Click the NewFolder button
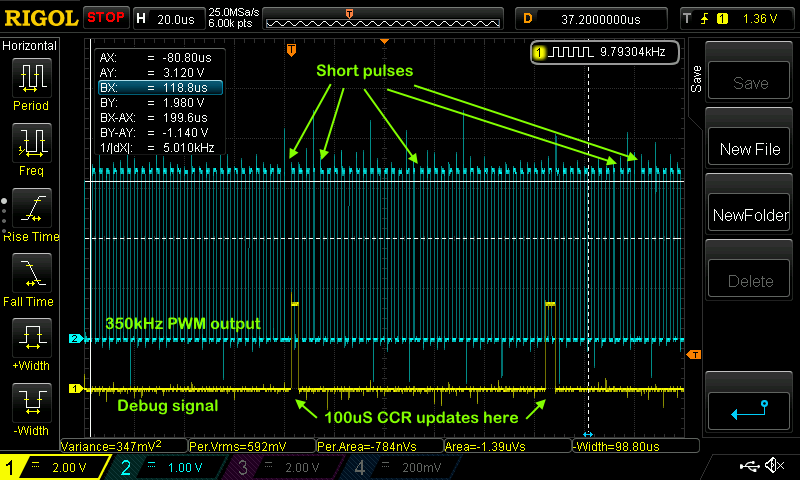 pos(750,212)
